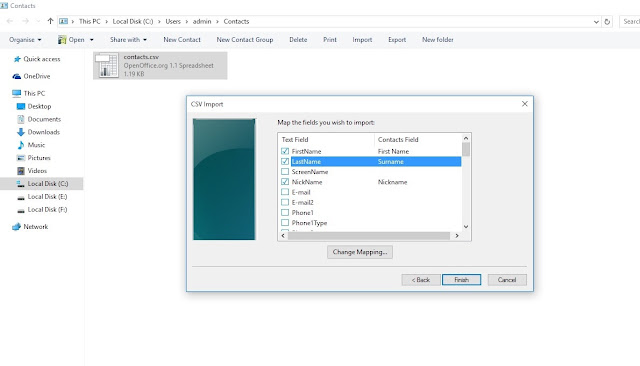Click the Network icon in sidebar
640x366 pixels.
click(16, 227)
